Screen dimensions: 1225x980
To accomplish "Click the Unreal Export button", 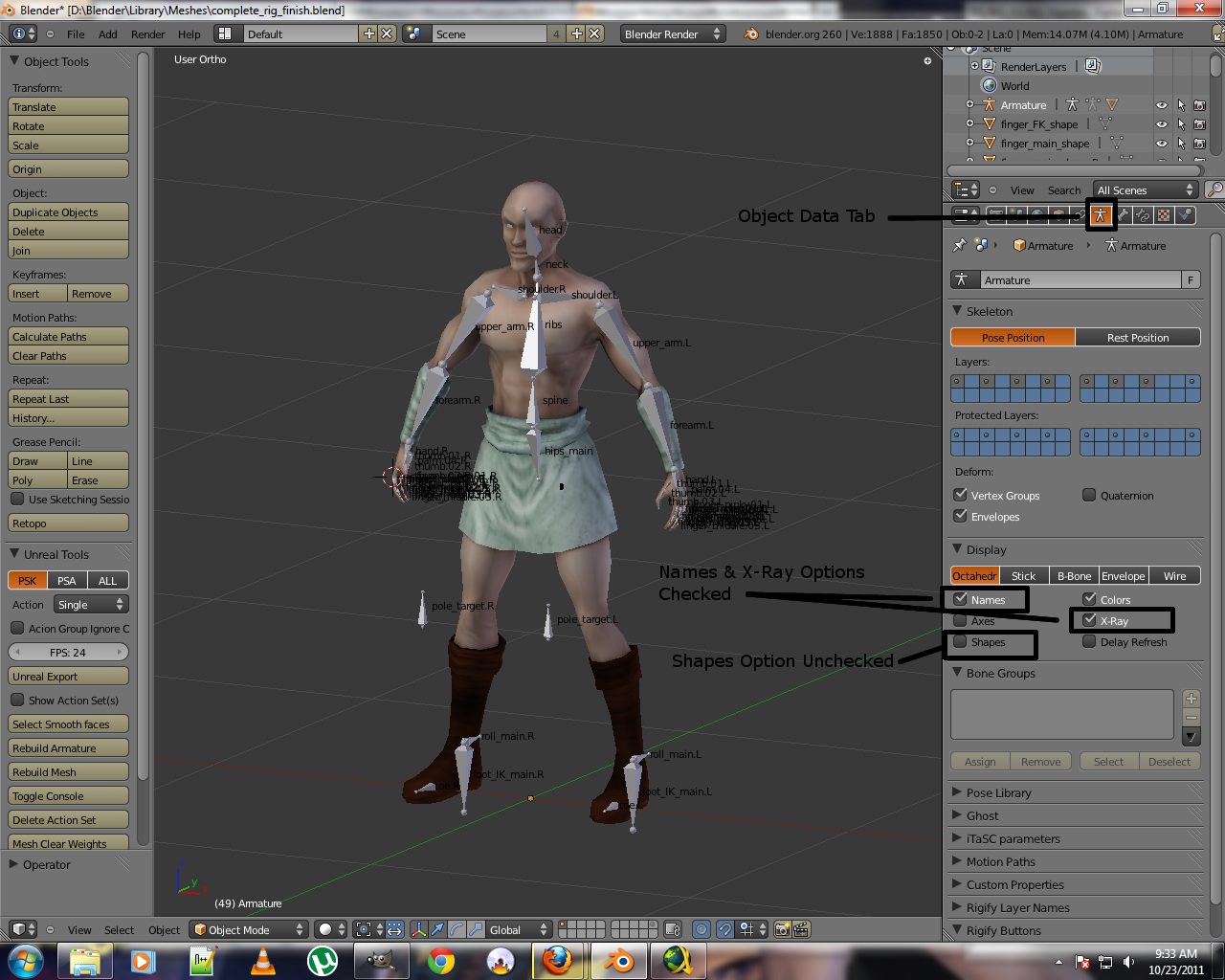I will [x=68, y=676].
